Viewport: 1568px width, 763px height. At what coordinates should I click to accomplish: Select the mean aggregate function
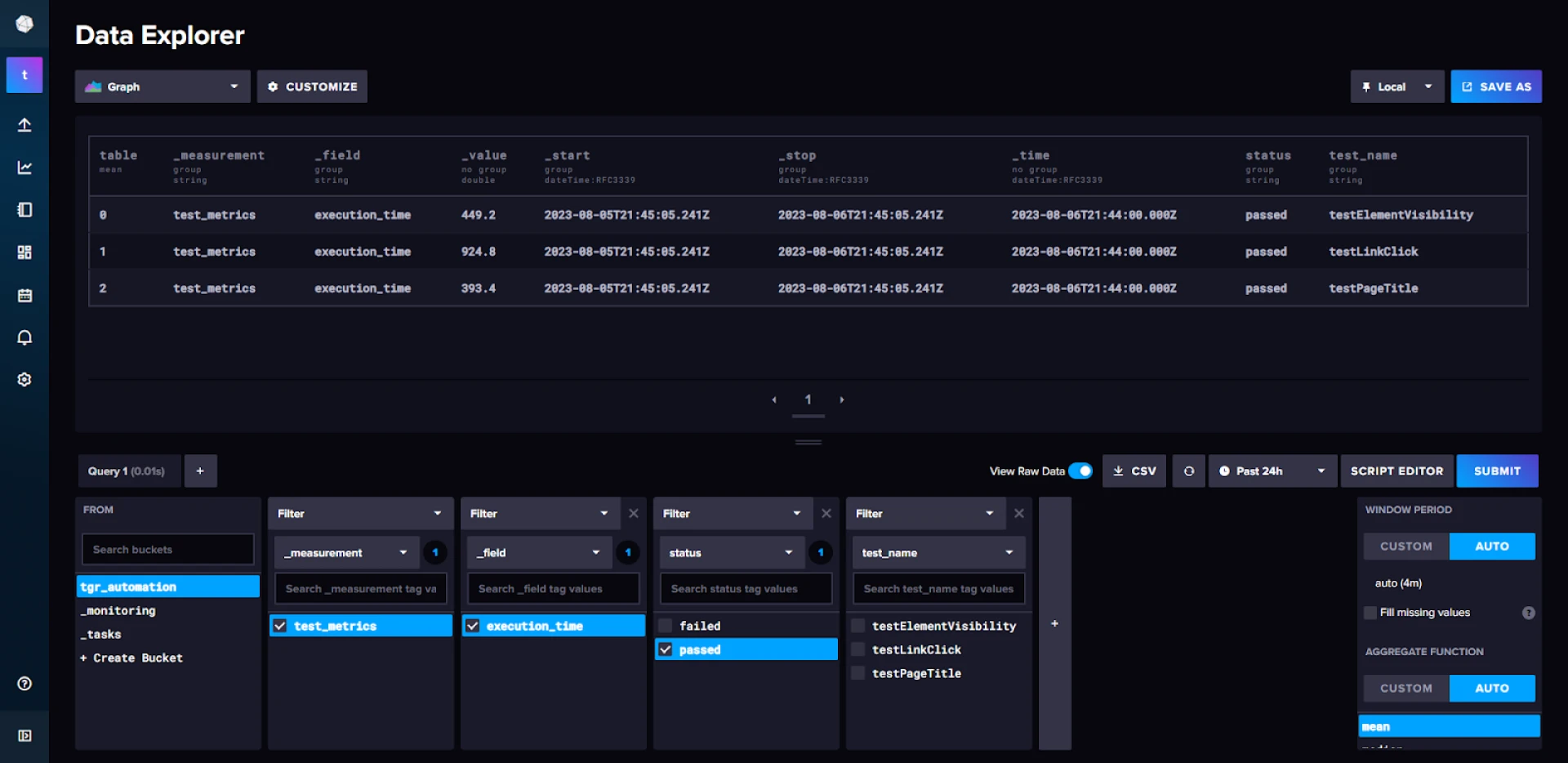(1450, 726)
